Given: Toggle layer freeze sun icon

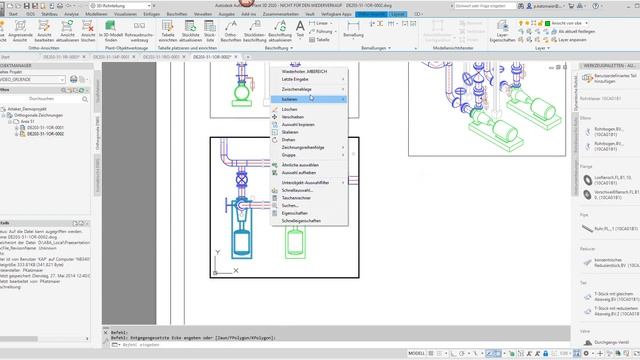Looking at the screenshot, I should click(x=527, y=23).
